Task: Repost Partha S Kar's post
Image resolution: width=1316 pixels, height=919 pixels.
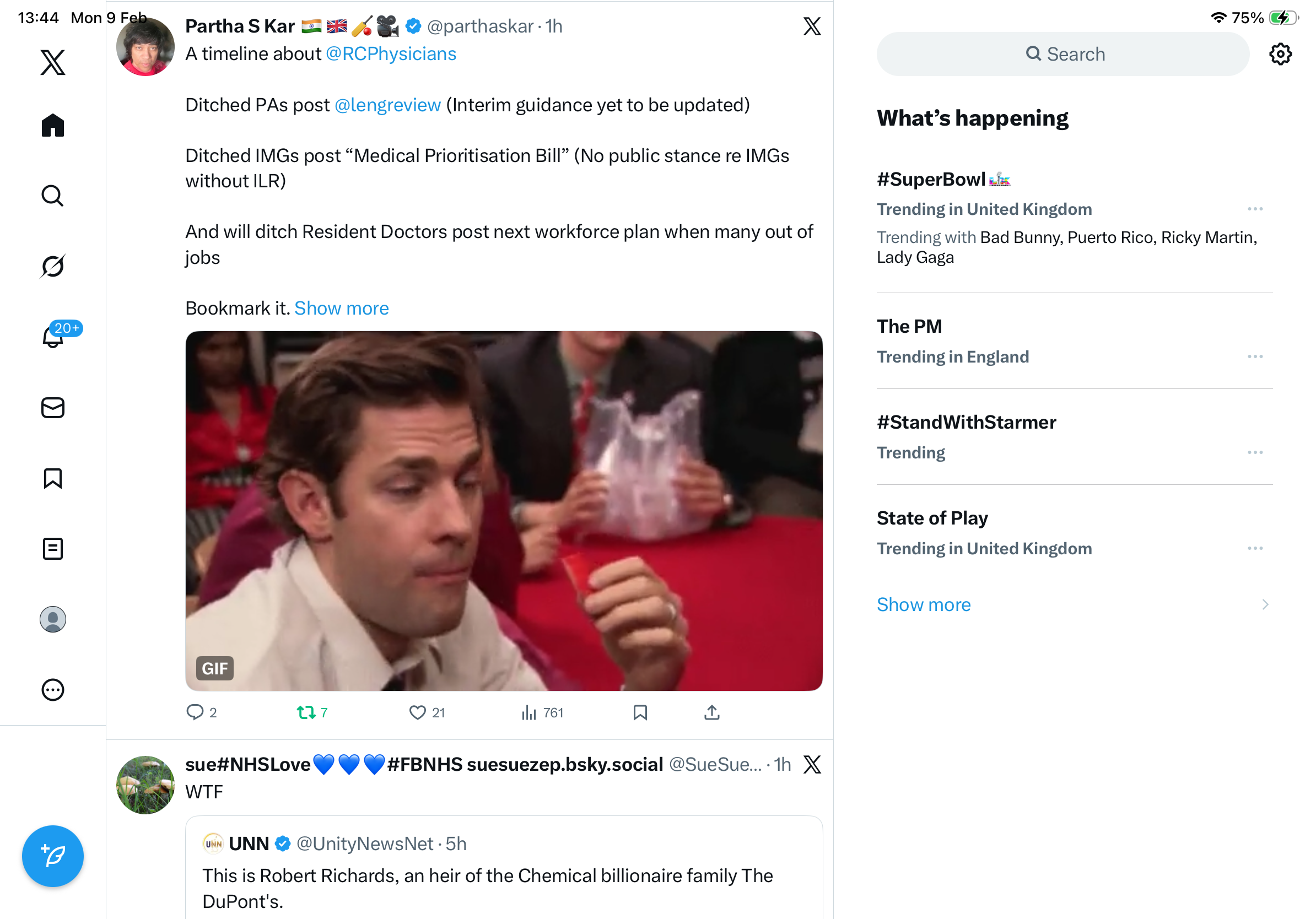Action: [x=306, y=712]
